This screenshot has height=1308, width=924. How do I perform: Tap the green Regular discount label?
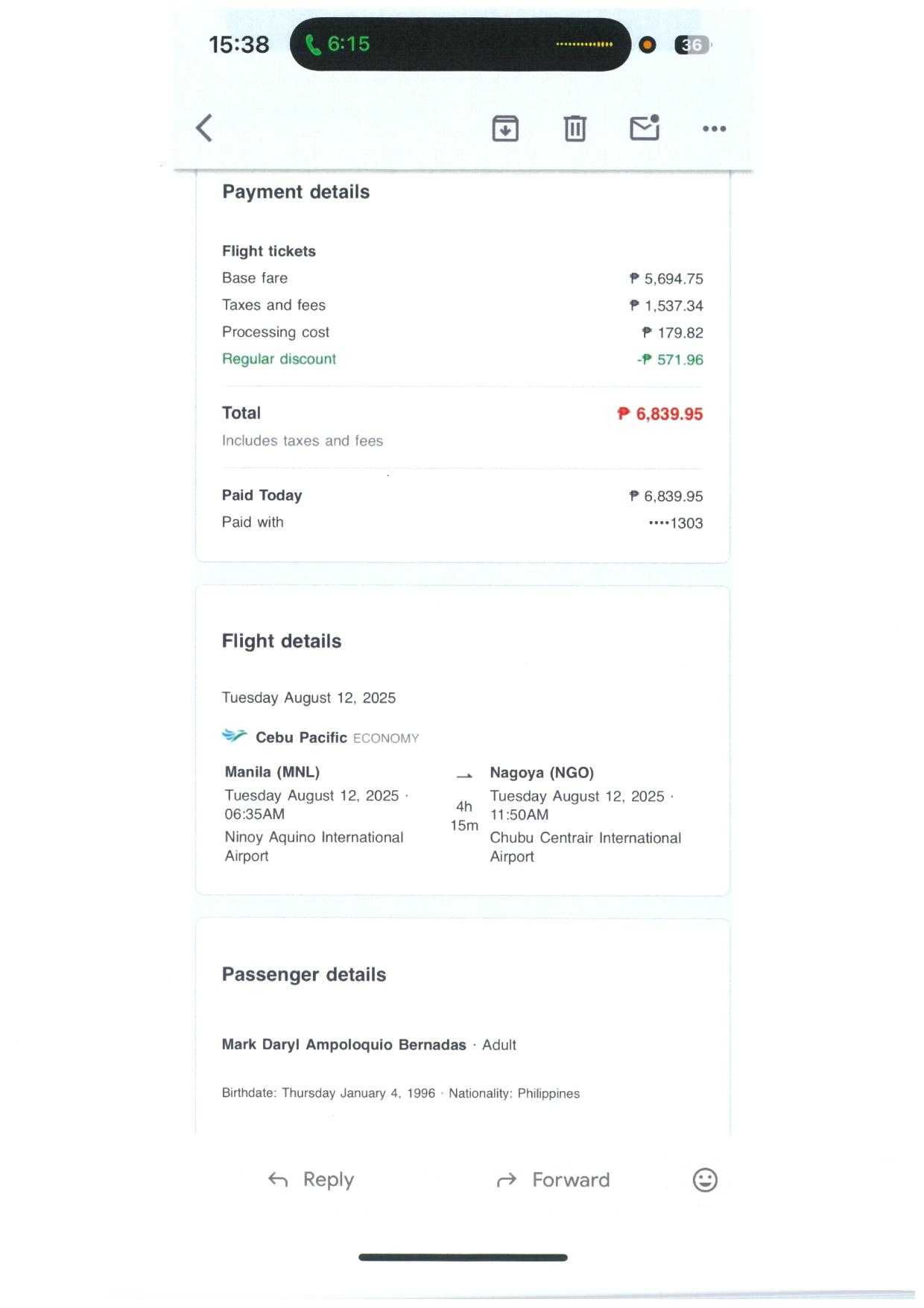point(279,359)
